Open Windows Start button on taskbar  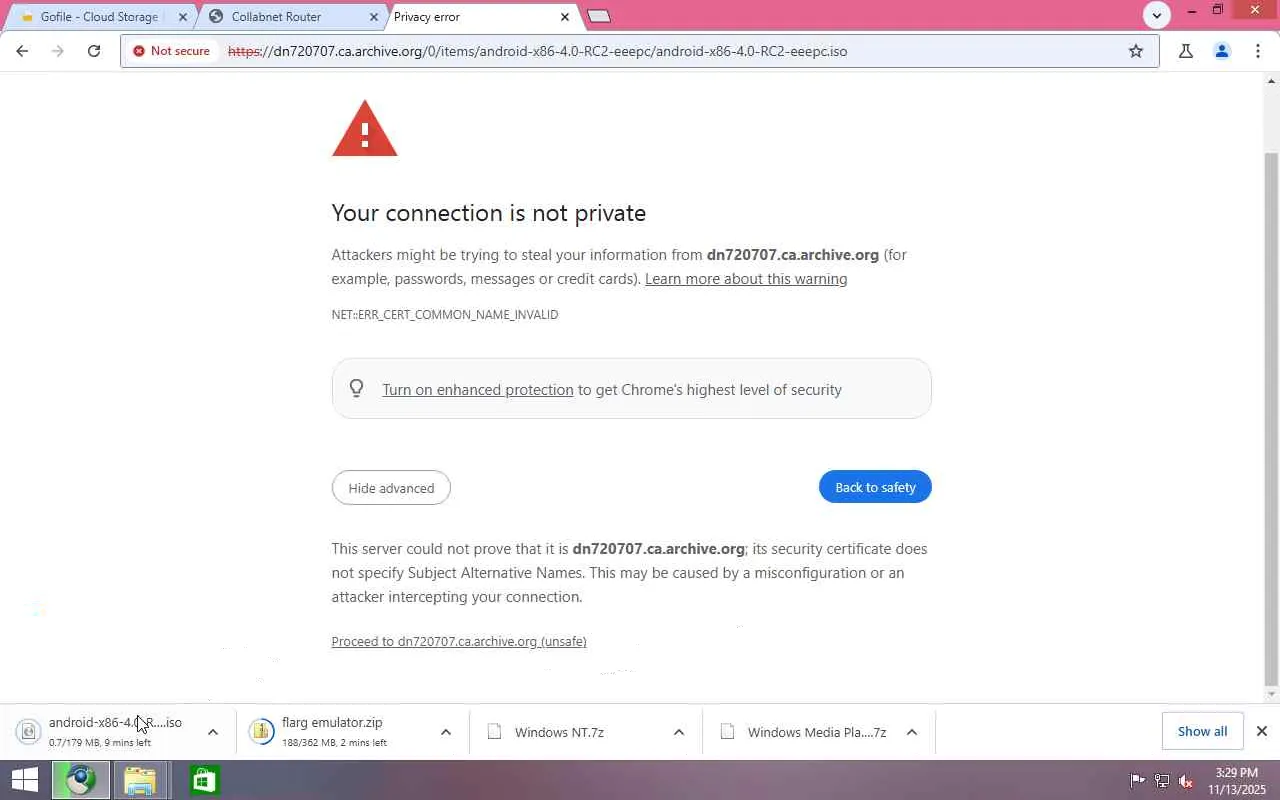pos(24,780)
